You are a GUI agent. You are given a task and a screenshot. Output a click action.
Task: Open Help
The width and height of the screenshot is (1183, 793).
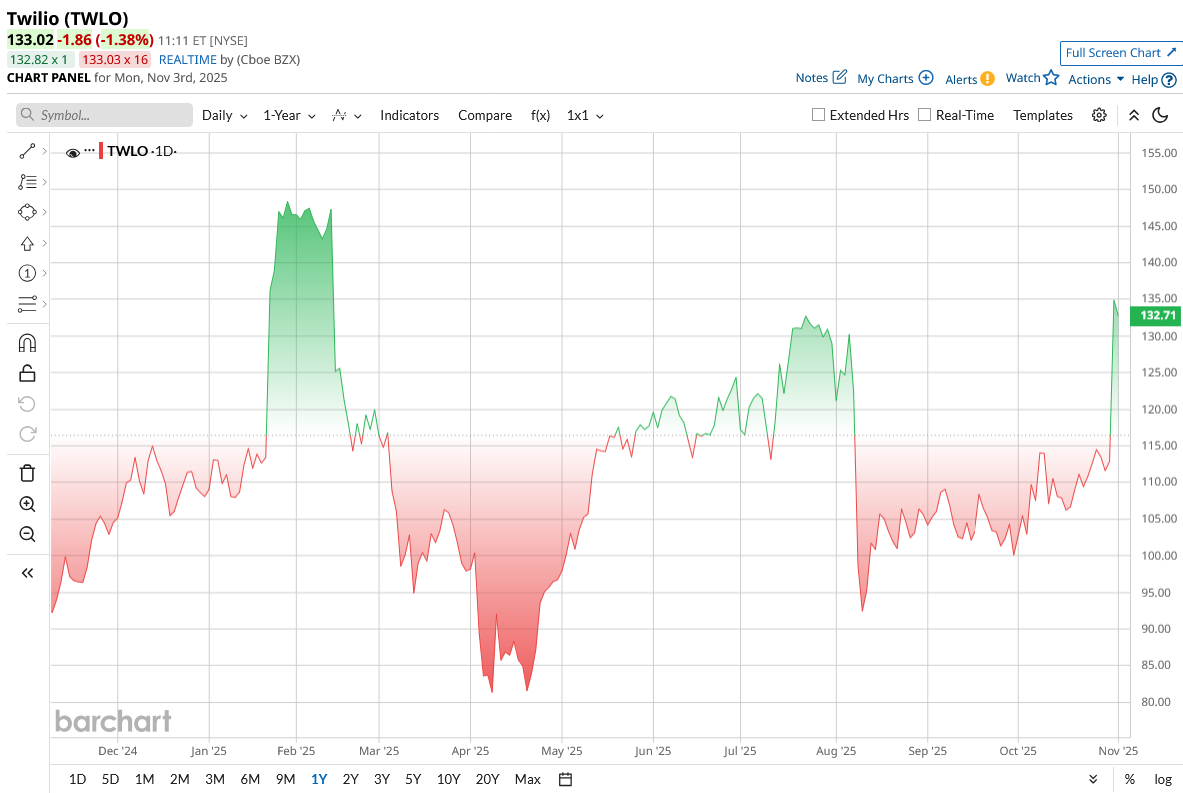(x=1154, y=79)
